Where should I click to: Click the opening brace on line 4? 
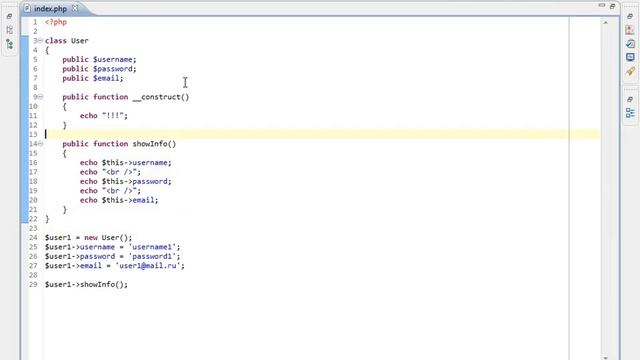(47, 50)
